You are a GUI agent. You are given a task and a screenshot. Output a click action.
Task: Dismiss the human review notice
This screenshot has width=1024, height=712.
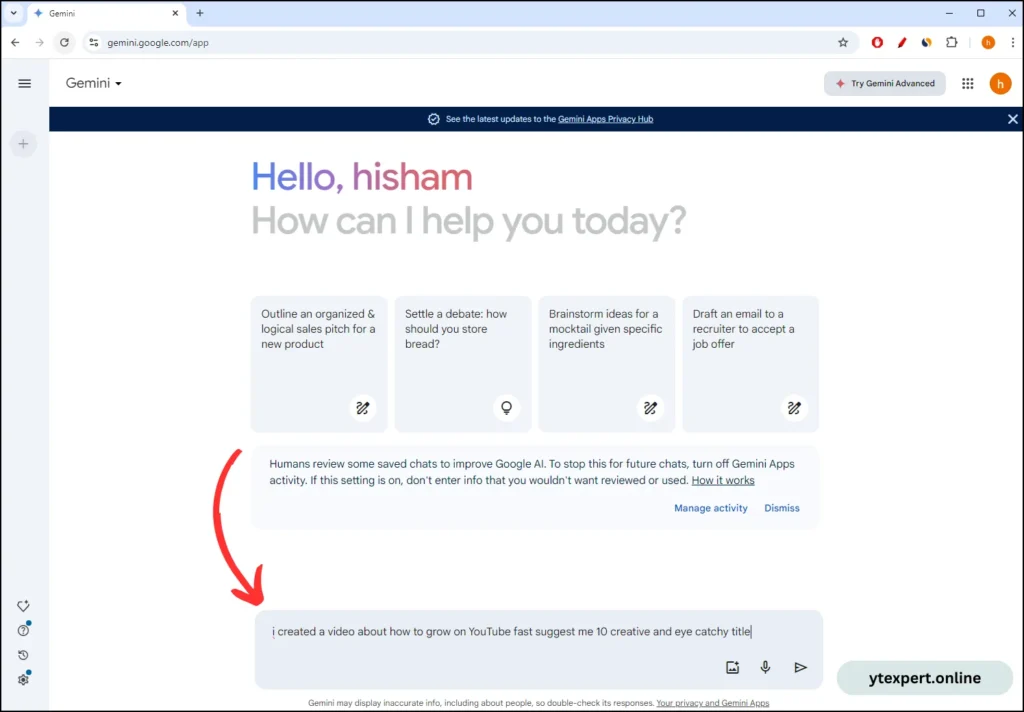(781, 508)
